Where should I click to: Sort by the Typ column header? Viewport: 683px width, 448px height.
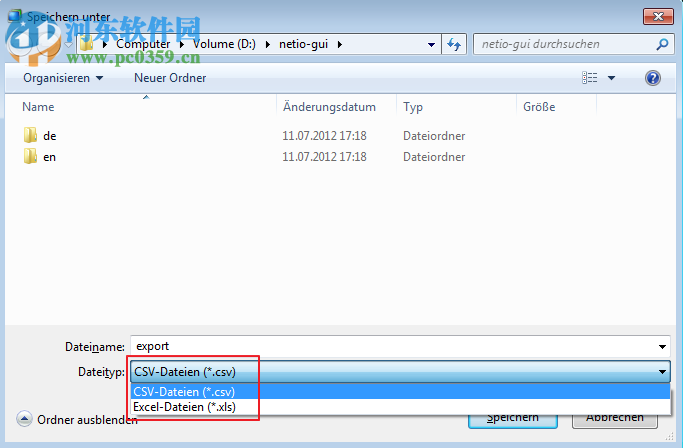(413, 107)
